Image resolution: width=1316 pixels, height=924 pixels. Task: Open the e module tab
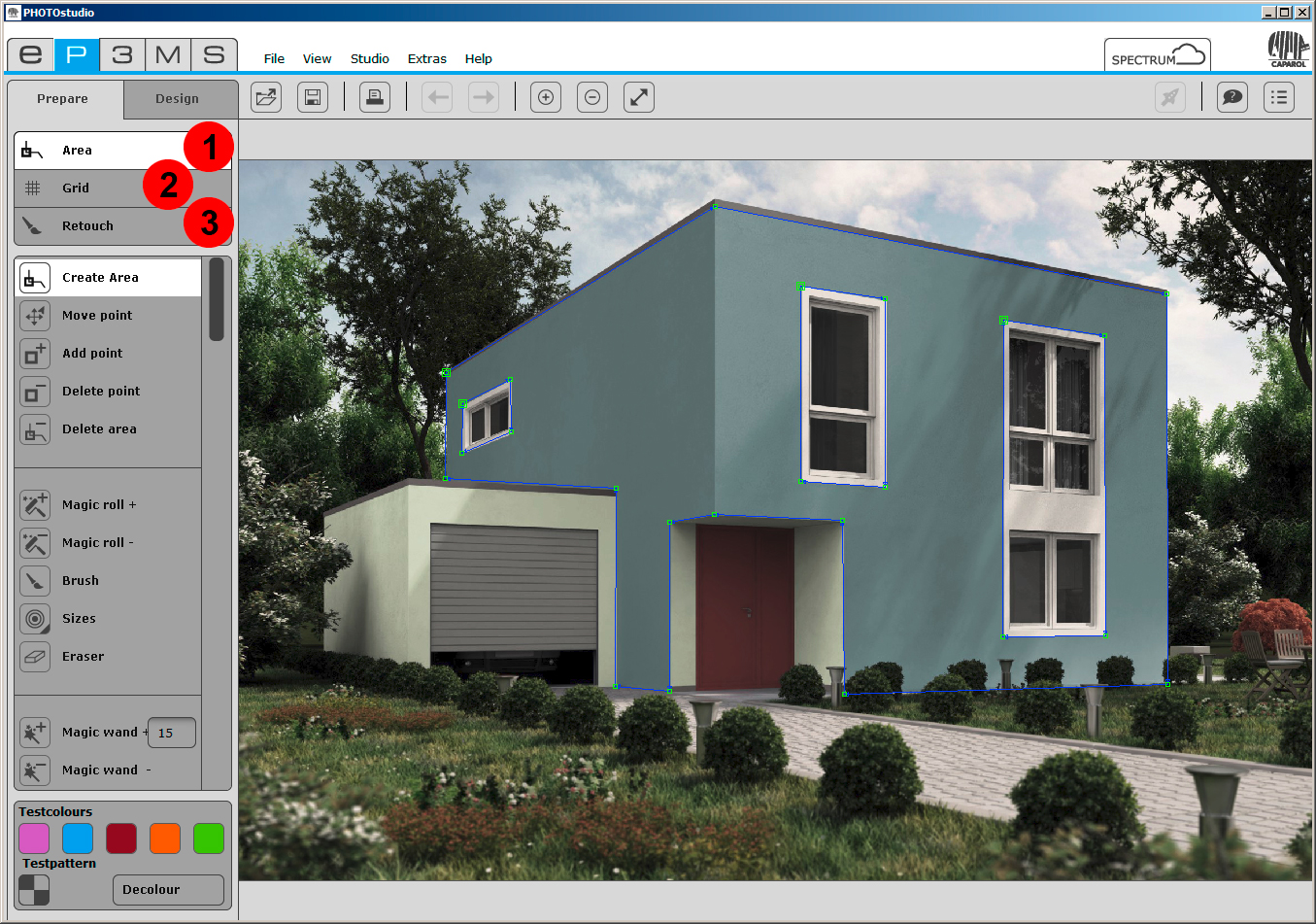[31, 54]
